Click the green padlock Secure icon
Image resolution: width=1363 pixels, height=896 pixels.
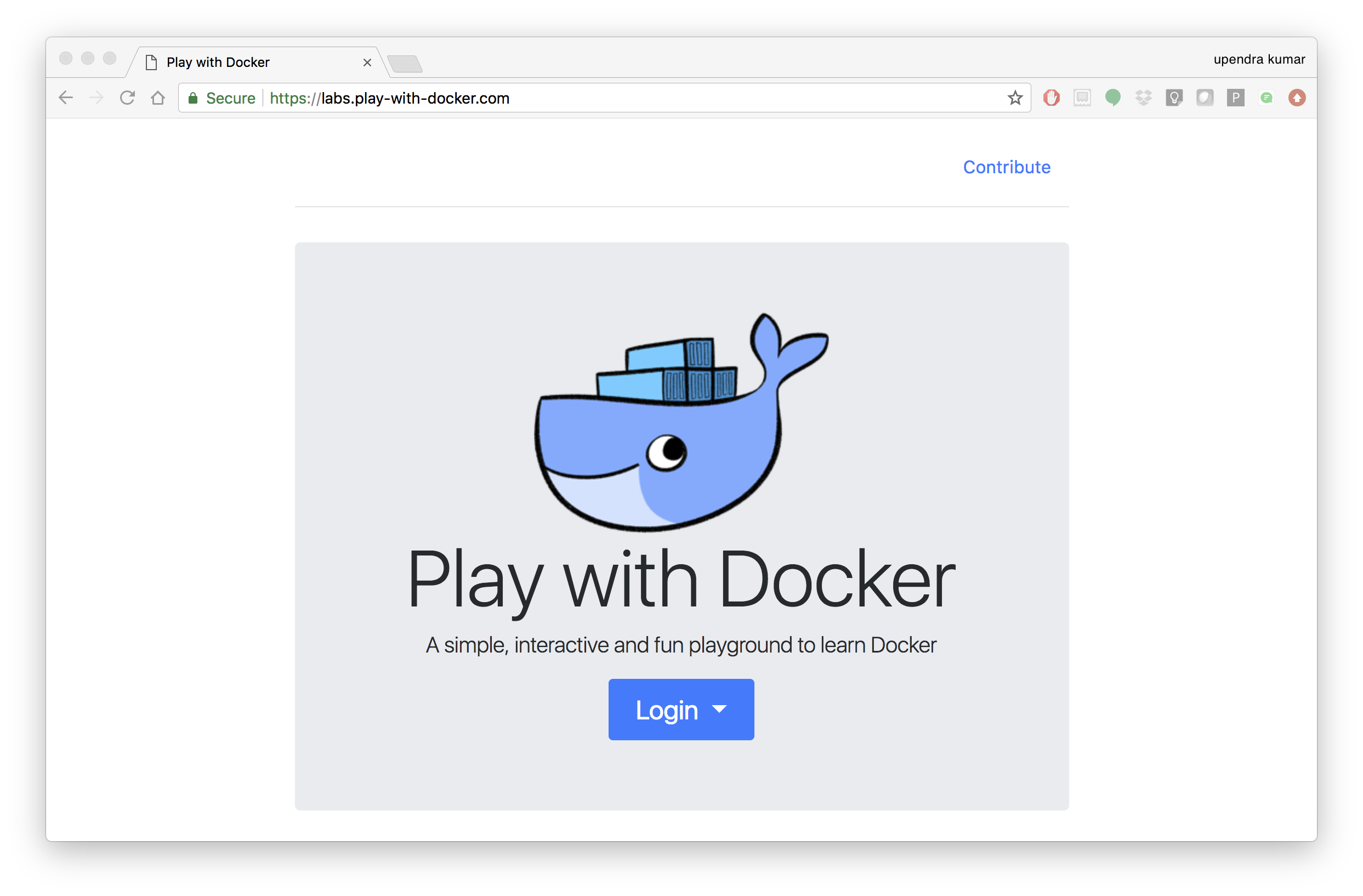click(x=193, y=99)
